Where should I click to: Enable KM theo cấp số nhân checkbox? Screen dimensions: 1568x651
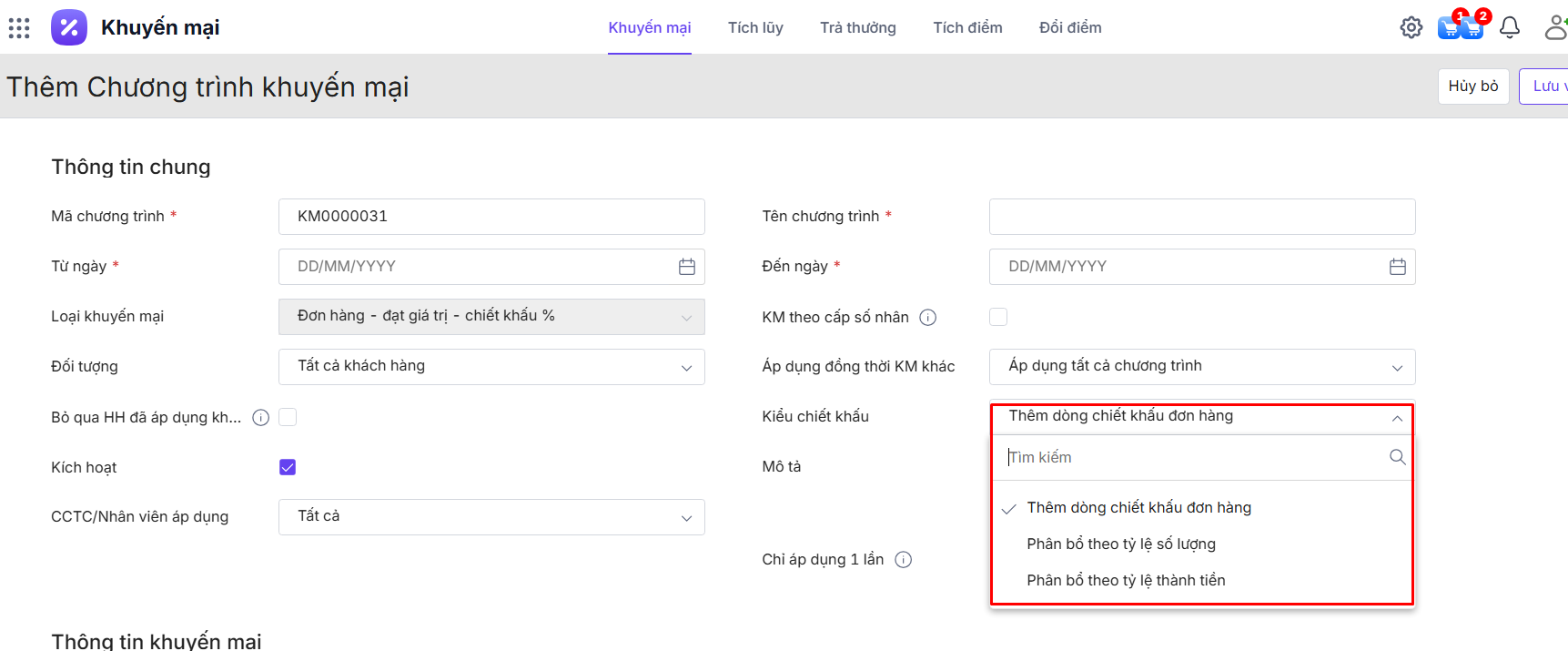[x=998, y=317]
